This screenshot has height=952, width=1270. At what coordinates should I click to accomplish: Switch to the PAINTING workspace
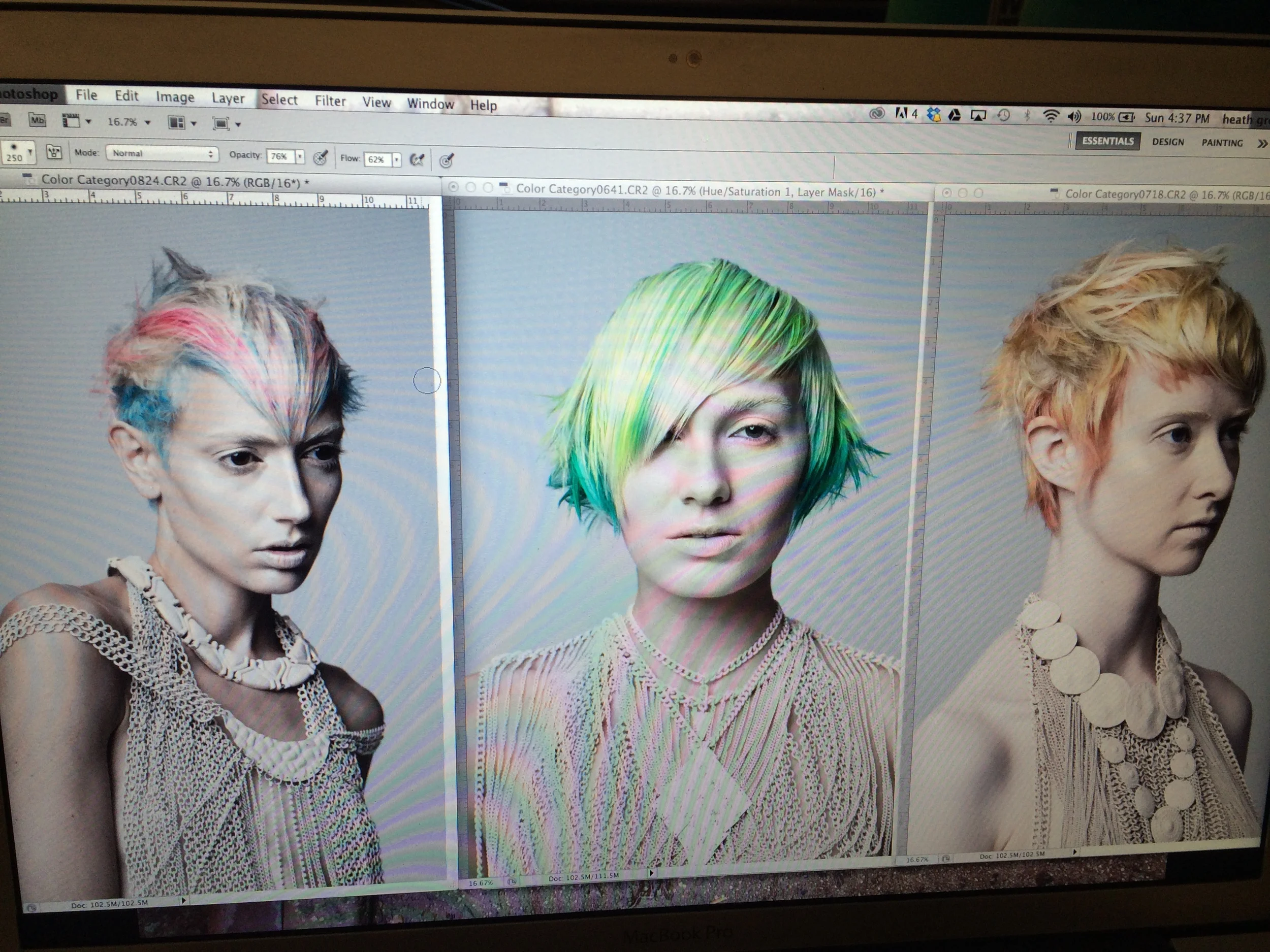1222,143
